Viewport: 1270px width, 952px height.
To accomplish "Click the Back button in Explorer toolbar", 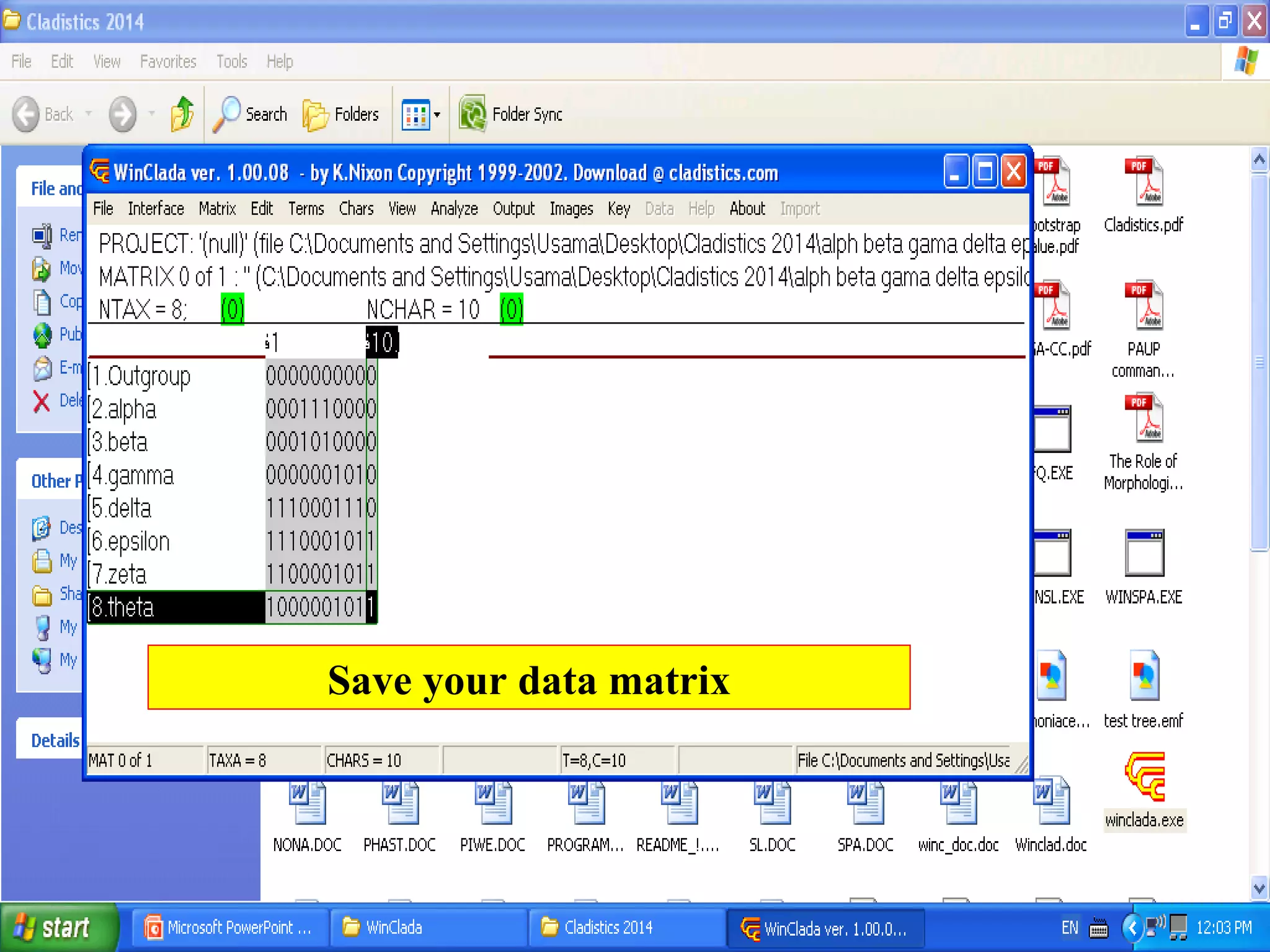I will click(x=42, y=114).
